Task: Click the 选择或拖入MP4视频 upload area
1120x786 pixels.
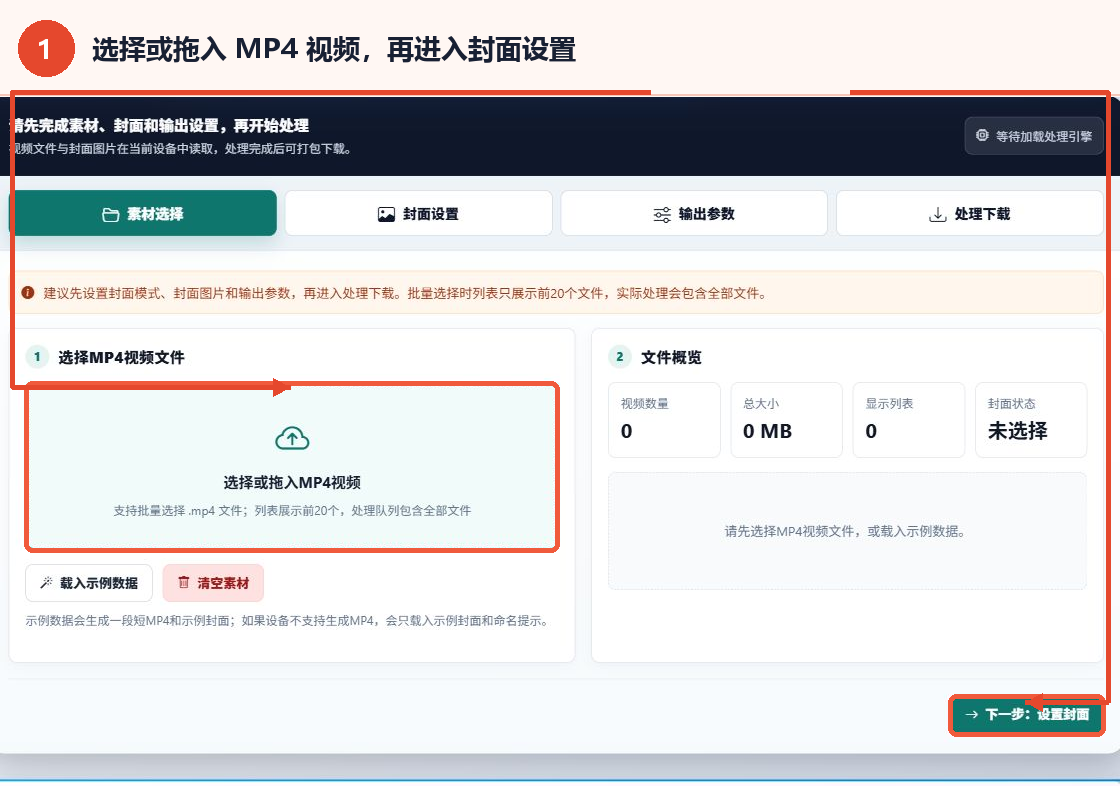Action: tap(291, 467)
